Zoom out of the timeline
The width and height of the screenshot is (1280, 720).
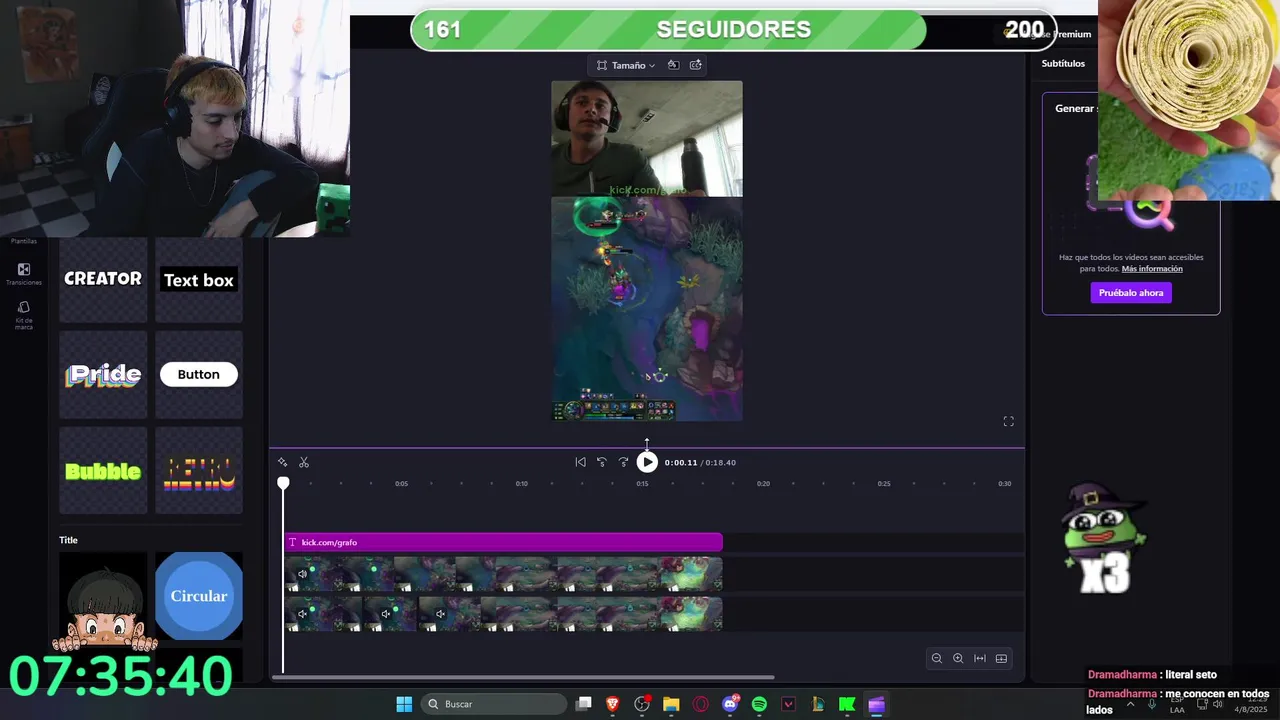pyautogui.click(x=937, y=658)
